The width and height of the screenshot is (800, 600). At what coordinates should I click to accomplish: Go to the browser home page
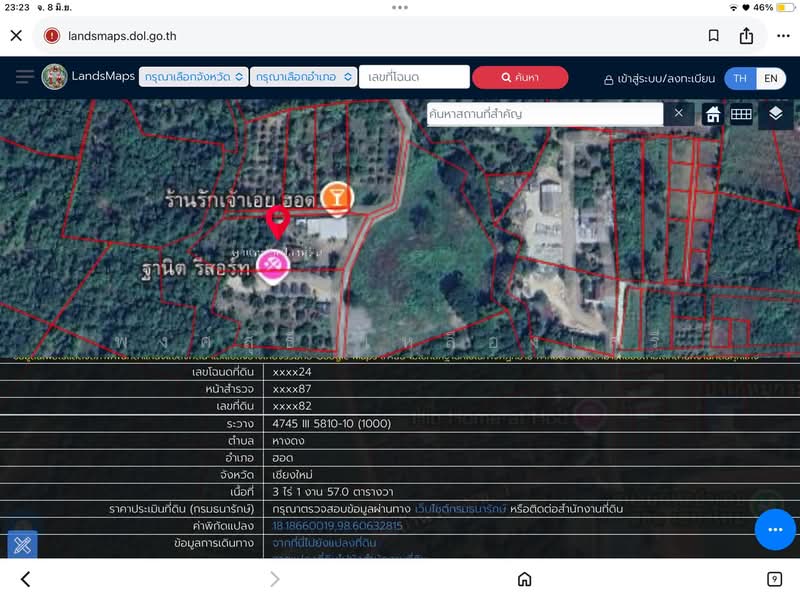tap(524, 579)
